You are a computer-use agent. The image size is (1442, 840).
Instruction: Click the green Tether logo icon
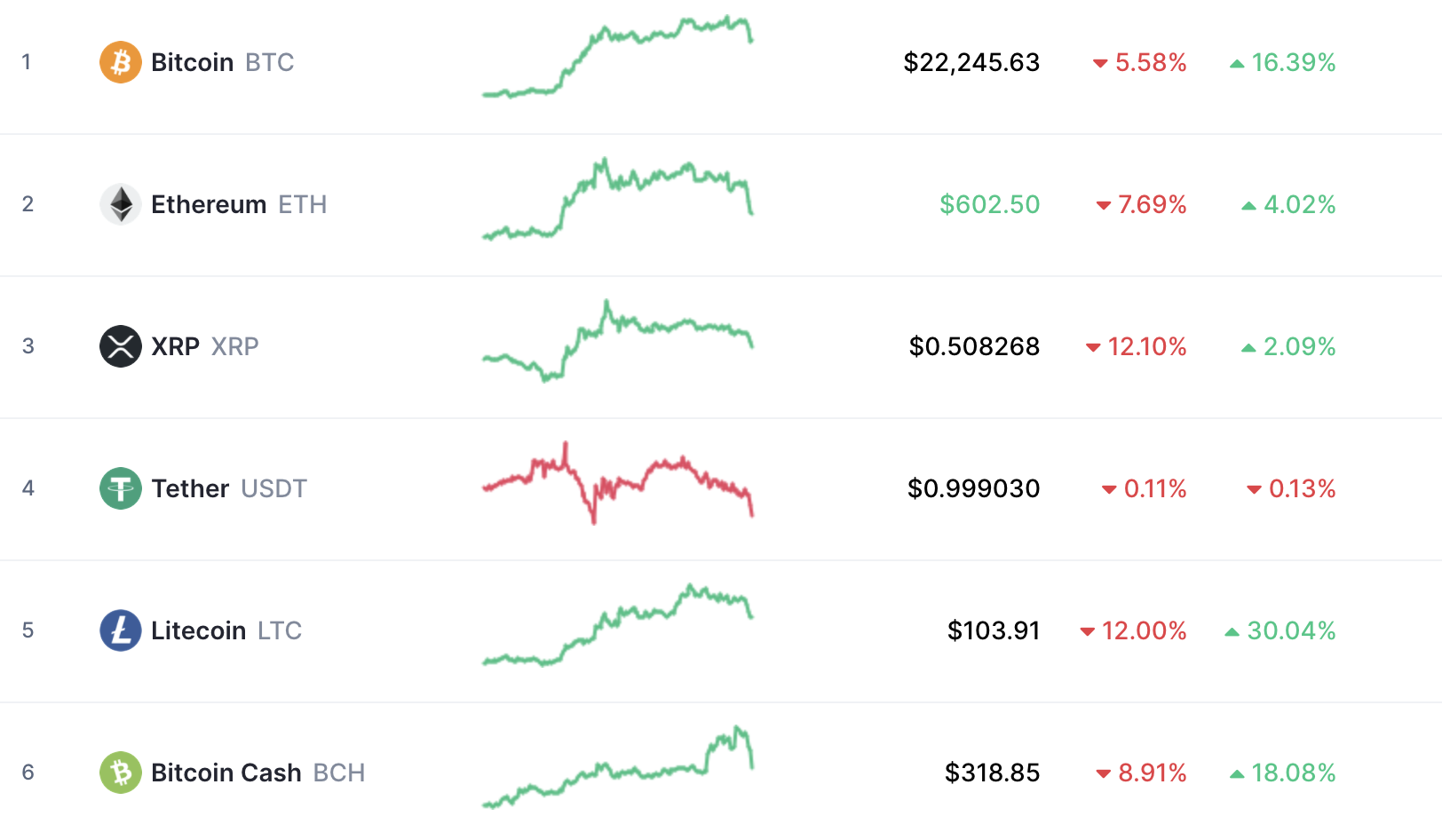click(x=121, y=488)
